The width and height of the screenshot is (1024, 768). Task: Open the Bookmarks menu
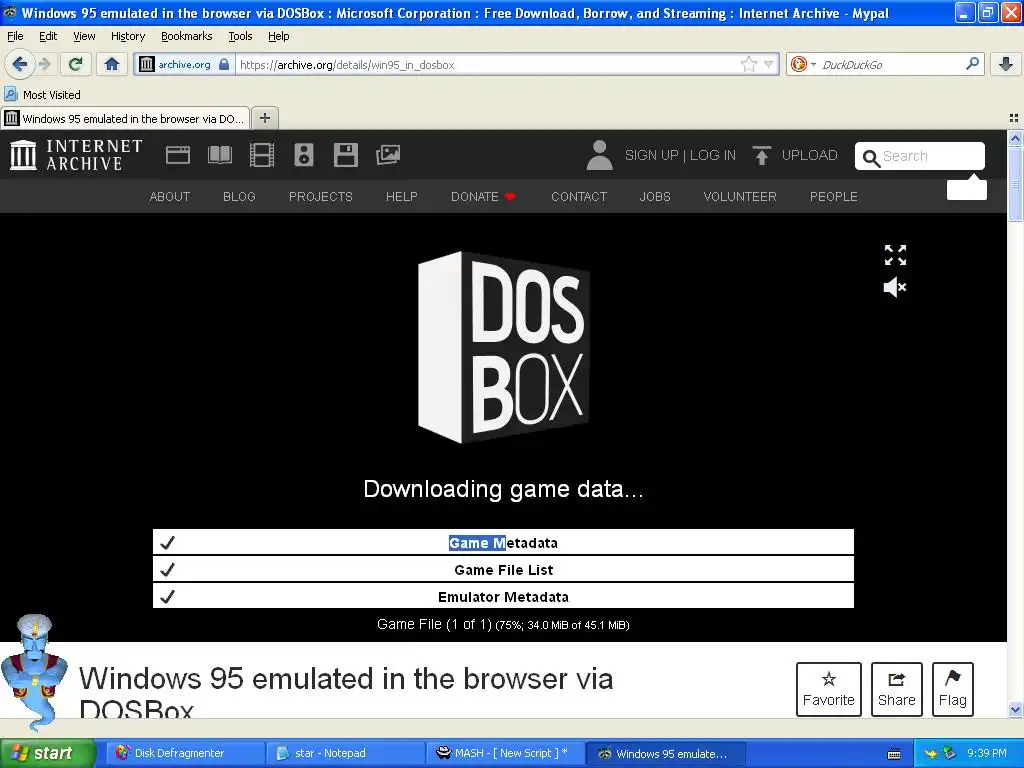187,36
